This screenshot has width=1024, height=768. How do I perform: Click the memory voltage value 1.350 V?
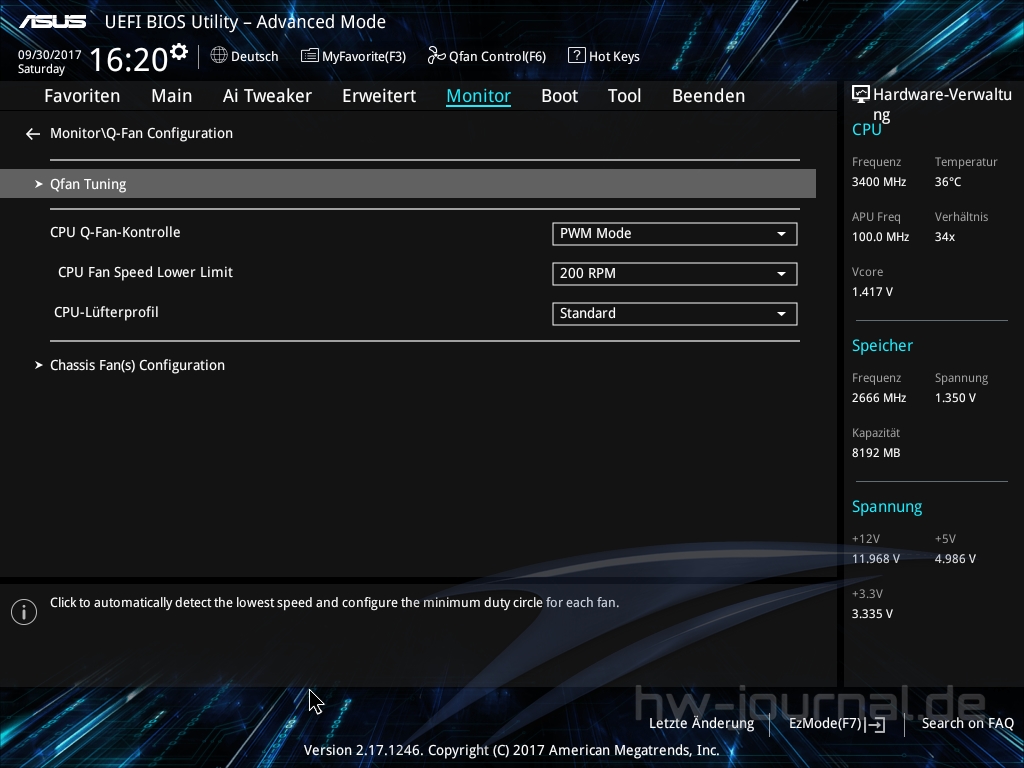point(955,398)
